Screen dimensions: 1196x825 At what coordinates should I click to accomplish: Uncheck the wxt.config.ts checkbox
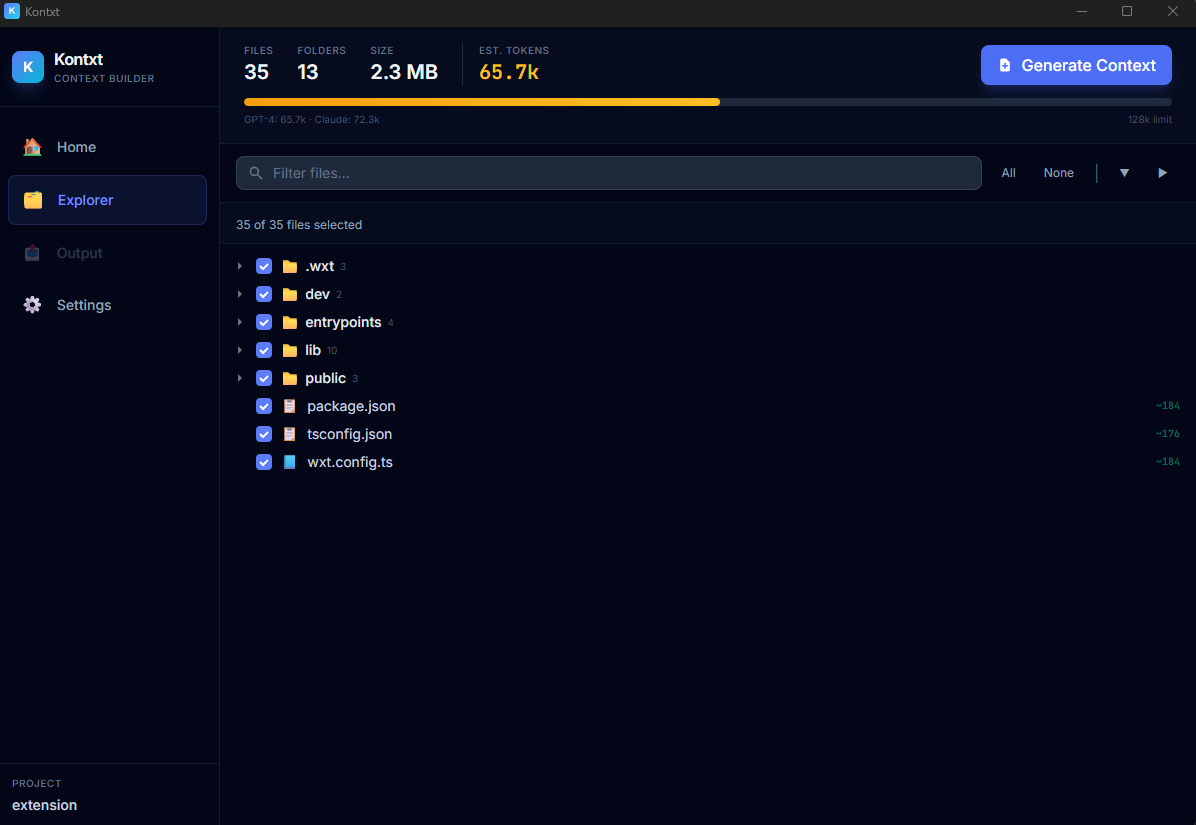[264, 462]
